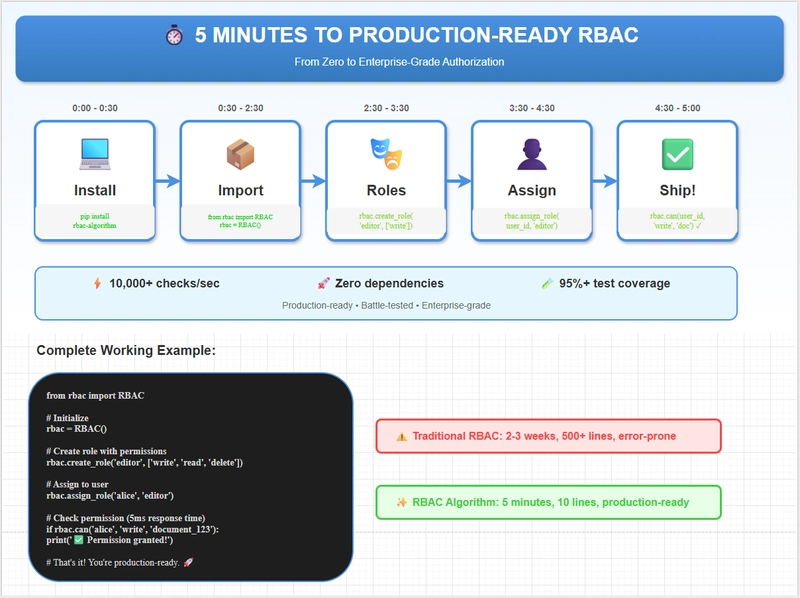Click the stopwatch icon in the title banner
The image size is (800, 598).
pyautogui.click(x=173, y=36)
